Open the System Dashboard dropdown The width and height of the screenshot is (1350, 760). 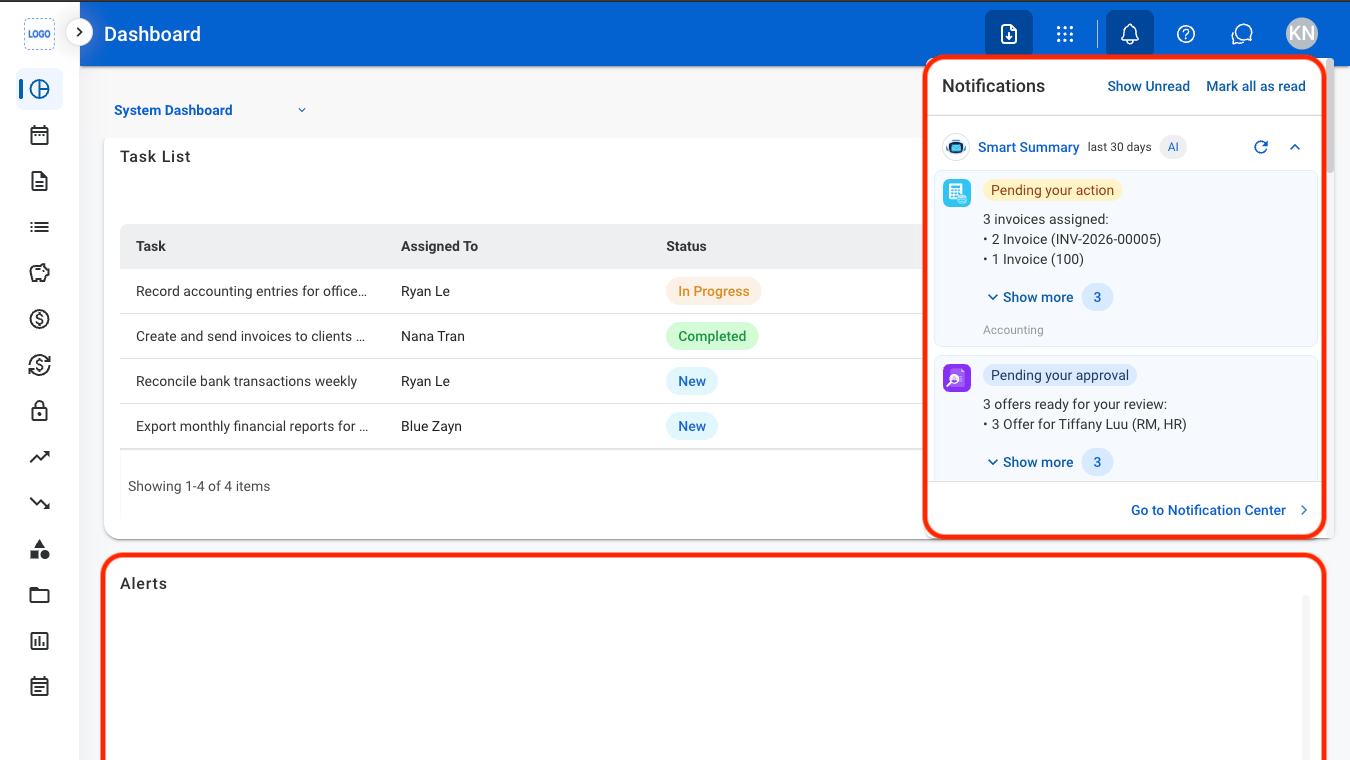point(210,110)
